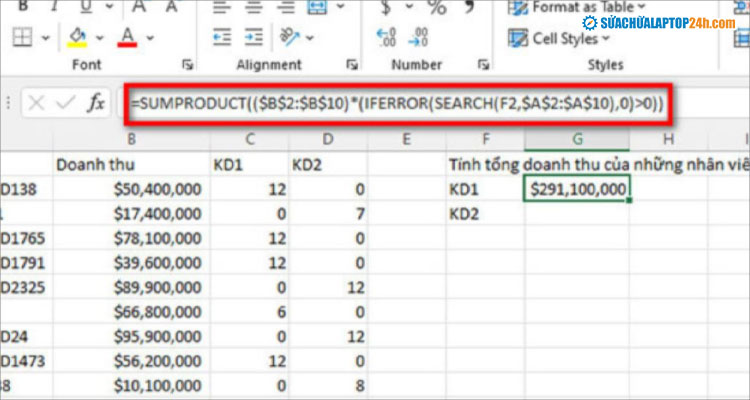This screenshot has width=750, height=400.
Task: Cancel the formula bar entry
Action: click(36, 103)
